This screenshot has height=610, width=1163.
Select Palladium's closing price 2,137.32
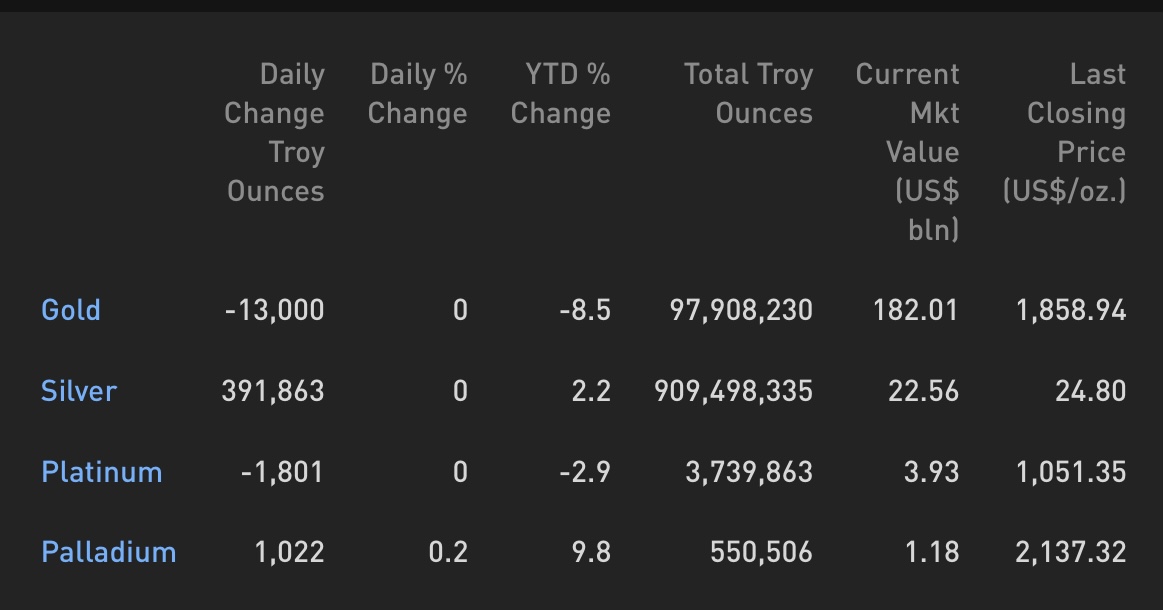pyautogui.click(x=1070, y=552)
